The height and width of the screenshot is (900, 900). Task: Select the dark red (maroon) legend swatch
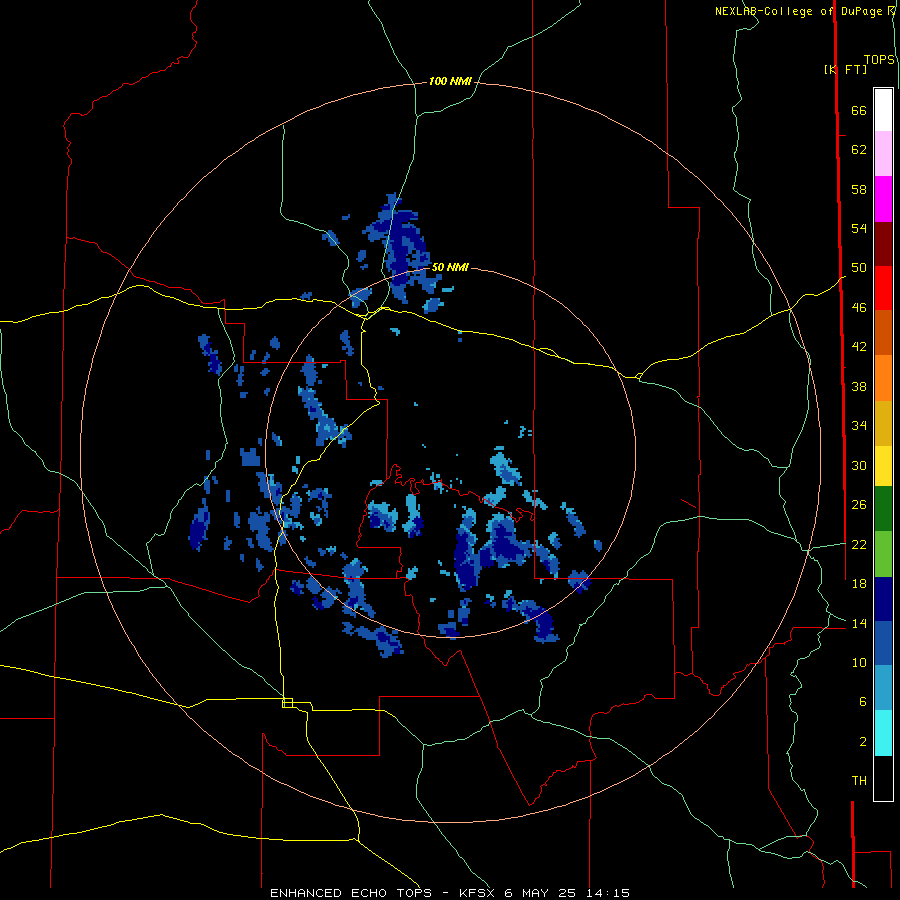883,243
